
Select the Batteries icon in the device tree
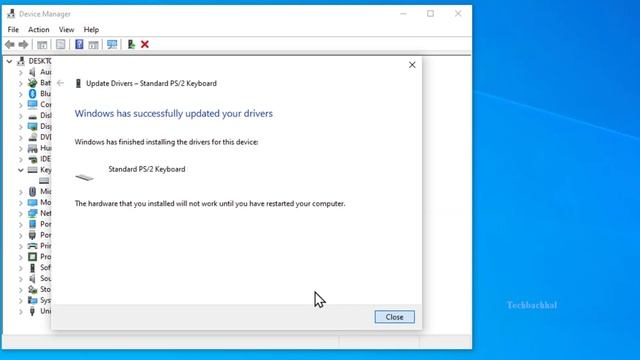[32, 83]
